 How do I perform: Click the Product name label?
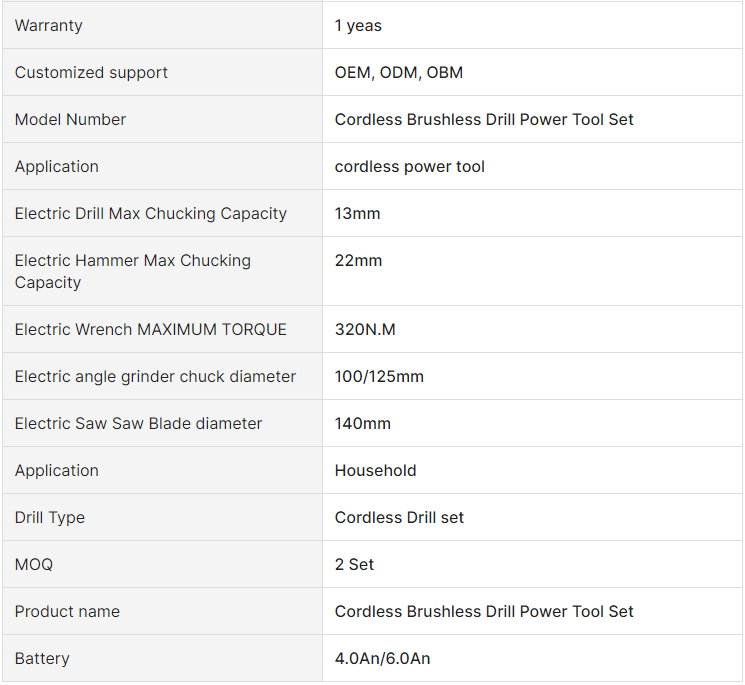67,612
